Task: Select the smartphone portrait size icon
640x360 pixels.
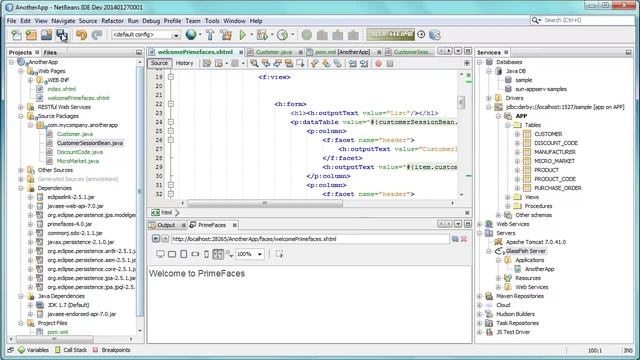Action: tap(207, 254)
